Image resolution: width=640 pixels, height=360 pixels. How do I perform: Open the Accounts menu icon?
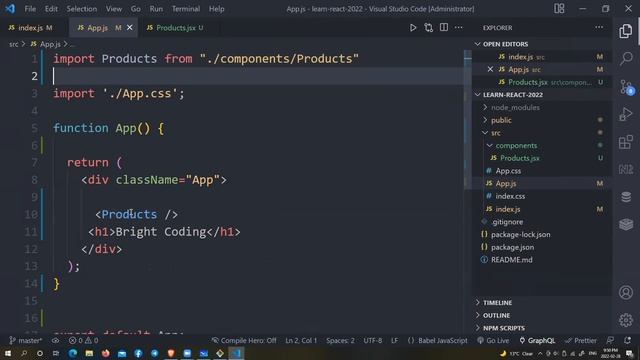click(626, 292)
